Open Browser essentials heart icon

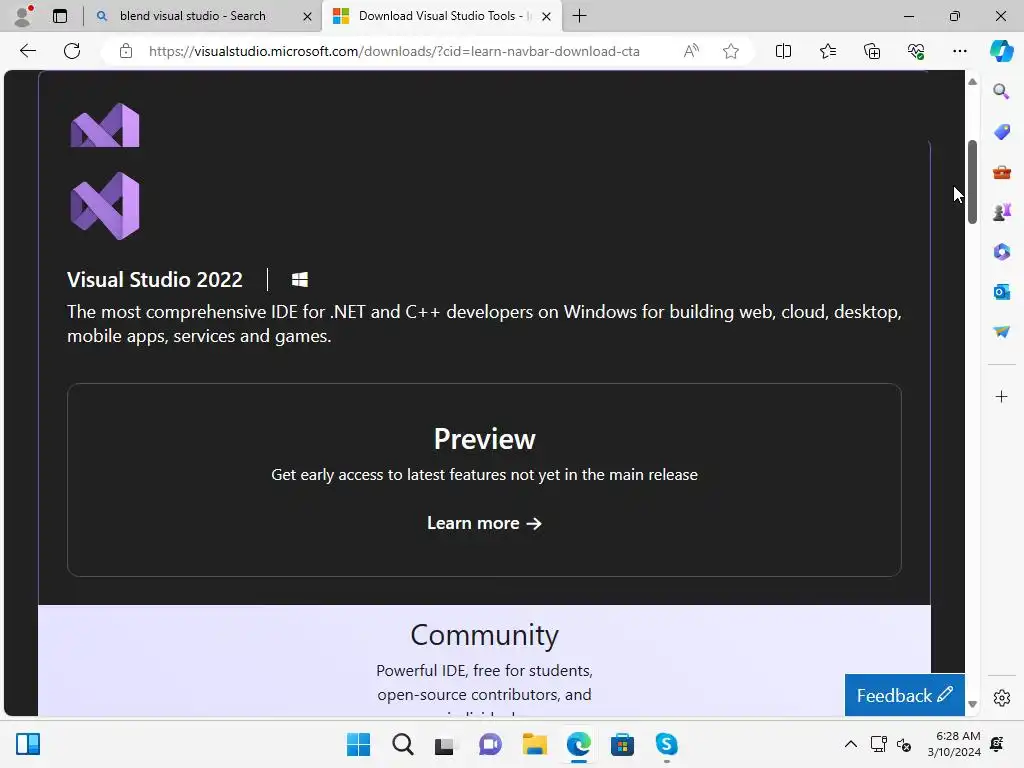[916, 51]
